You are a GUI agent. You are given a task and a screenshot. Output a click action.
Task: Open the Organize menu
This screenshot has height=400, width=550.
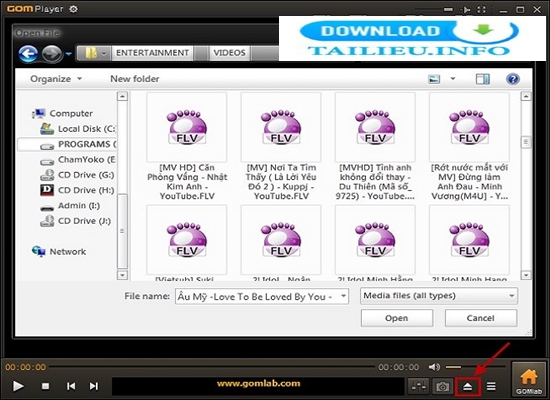click(x=56, y=79)
